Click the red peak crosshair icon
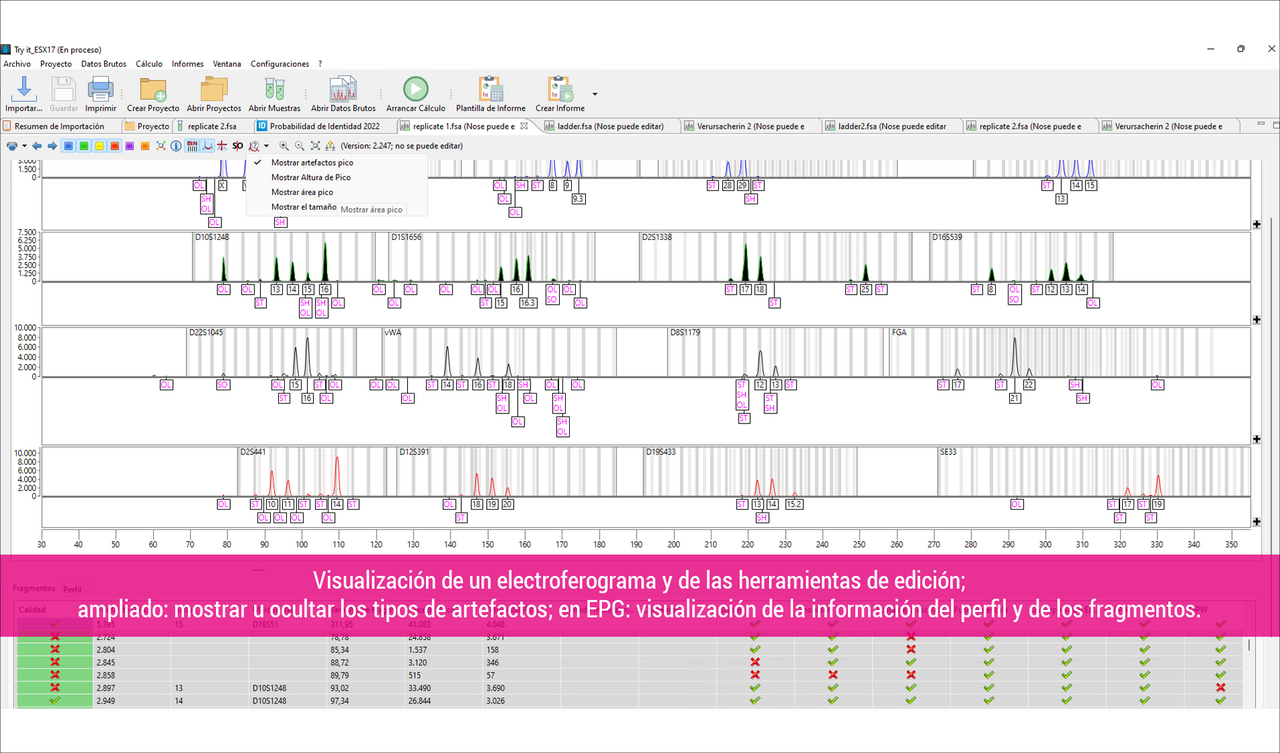 (x=222, y=146)
